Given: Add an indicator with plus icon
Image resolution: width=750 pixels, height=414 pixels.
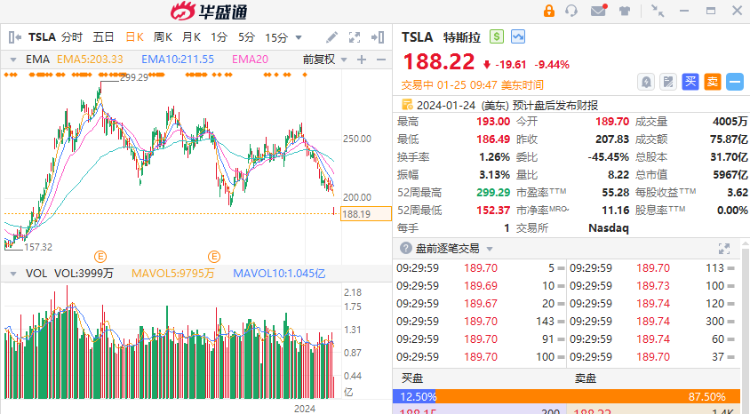Looking at the screenshot, I should point(362,59).
